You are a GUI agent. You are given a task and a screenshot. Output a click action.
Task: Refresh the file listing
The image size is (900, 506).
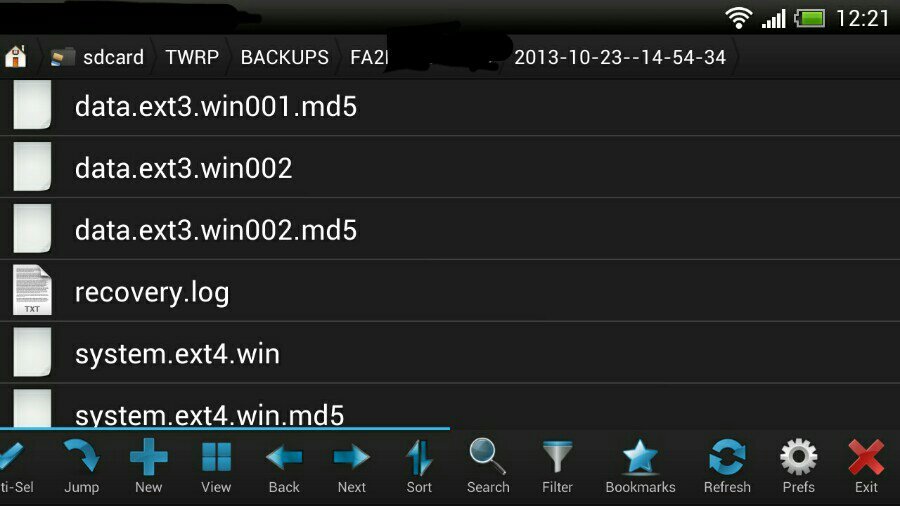[x=727, y=466]
